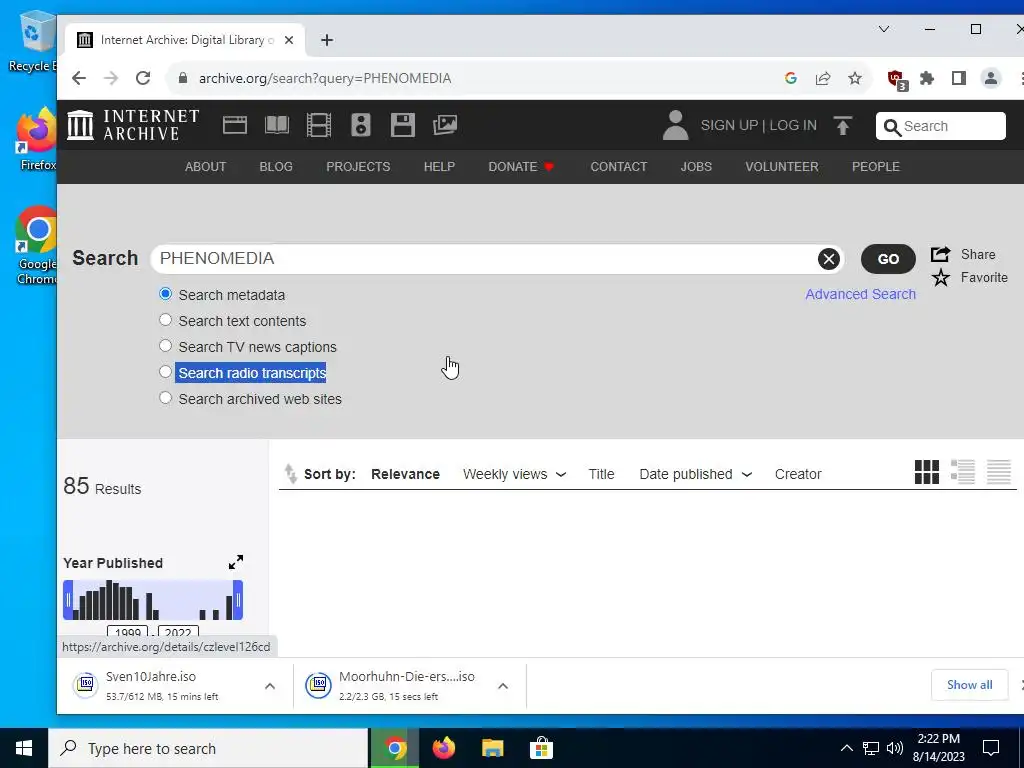Open a new browser tab

pos(327,40)
